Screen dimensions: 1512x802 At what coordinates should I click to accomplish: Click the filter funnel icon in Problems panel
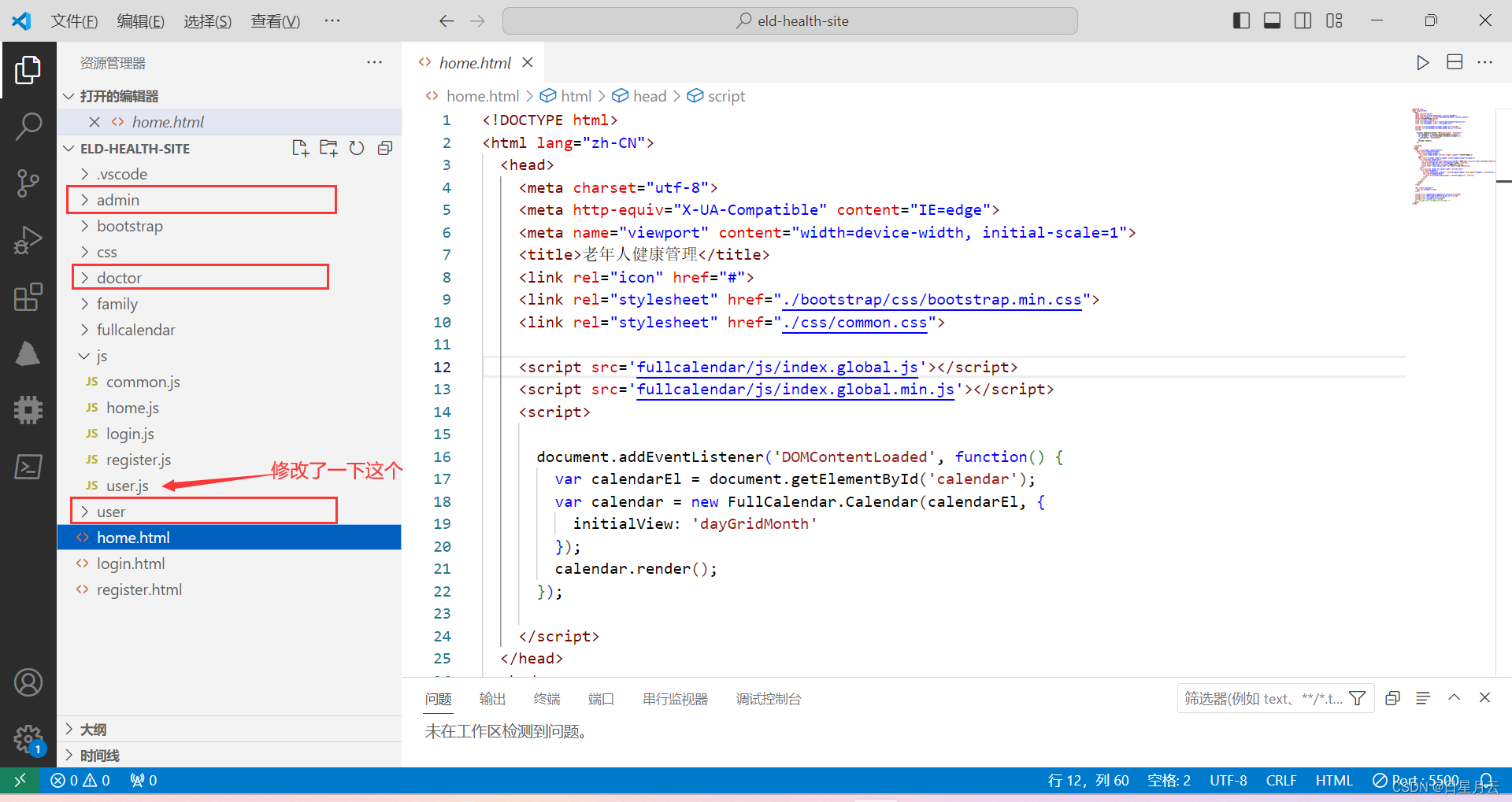point(1357,698)
